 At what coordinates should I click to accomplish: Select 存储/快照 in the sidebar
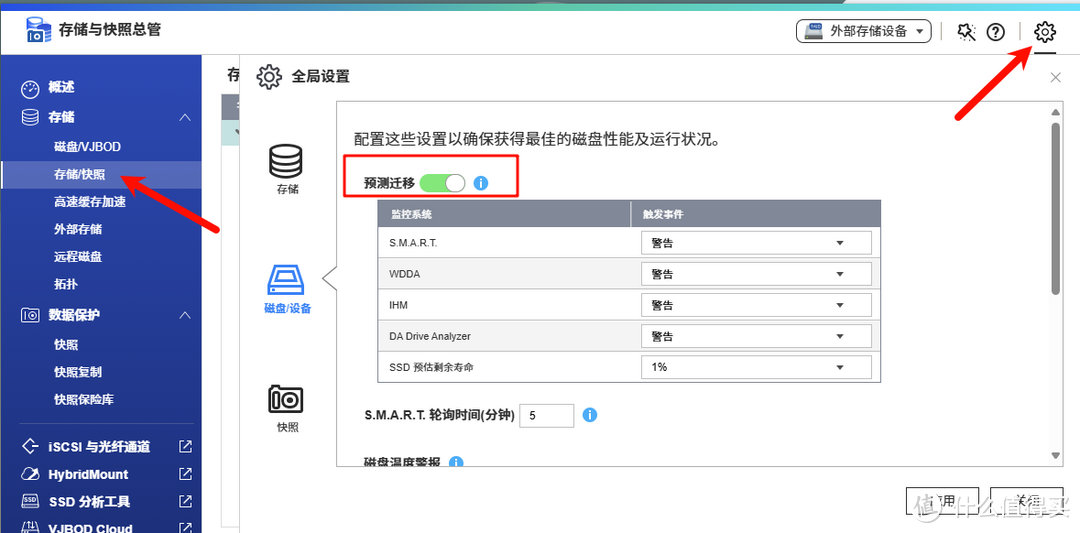tap(79, 174)
